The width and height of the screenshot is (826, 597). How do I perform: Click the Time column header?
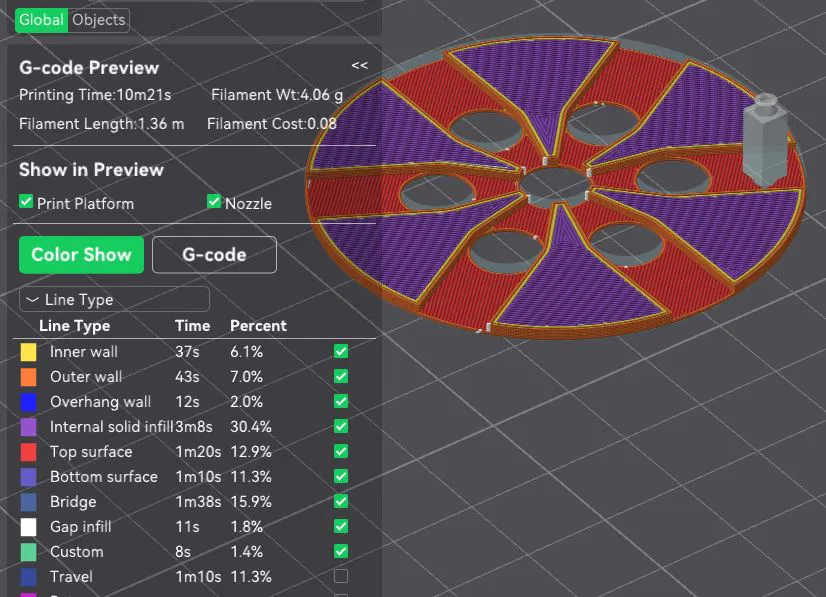click(192, 326)
